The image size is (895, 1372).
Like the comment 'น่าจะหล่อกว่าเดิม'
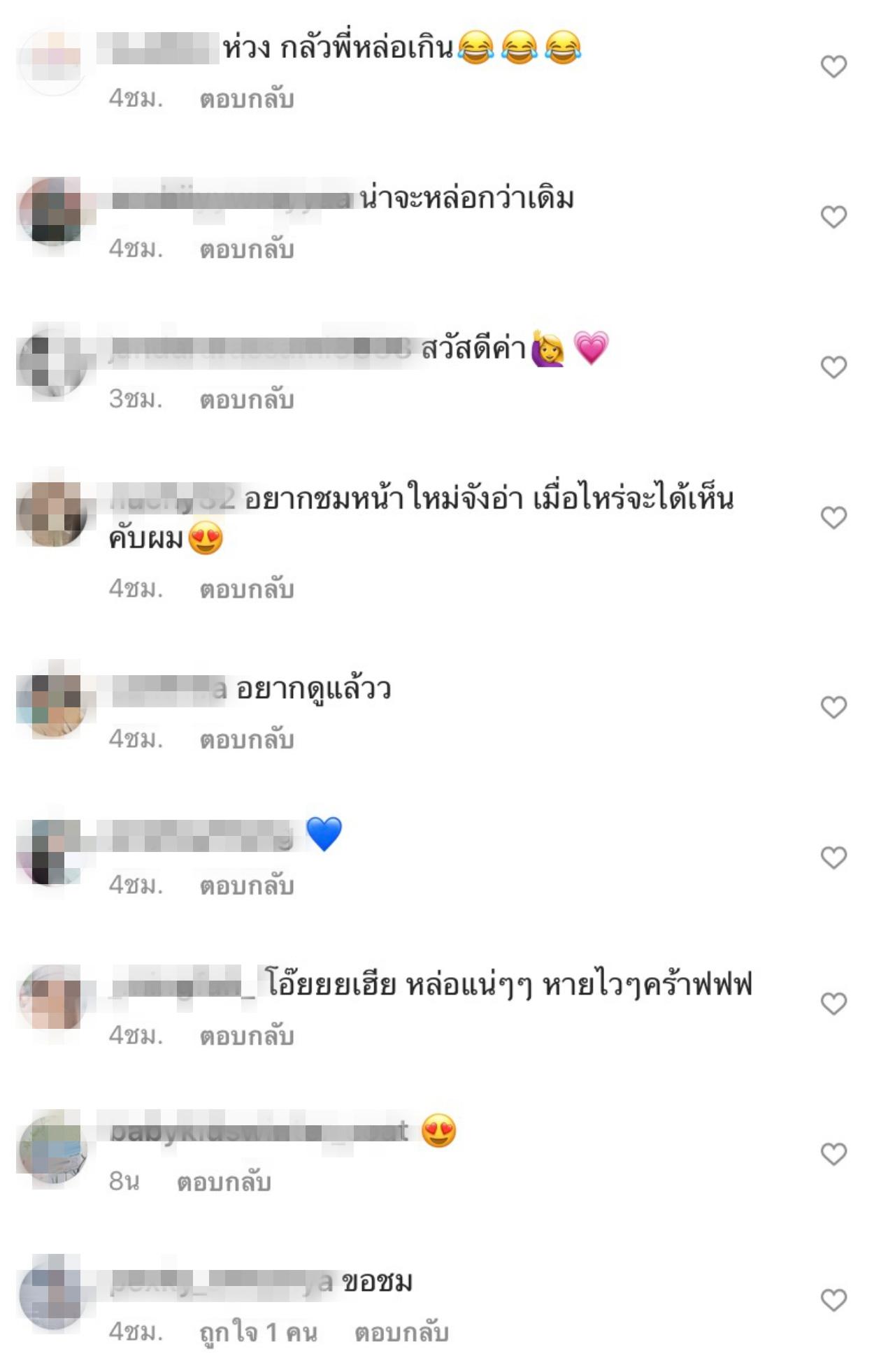833,217
